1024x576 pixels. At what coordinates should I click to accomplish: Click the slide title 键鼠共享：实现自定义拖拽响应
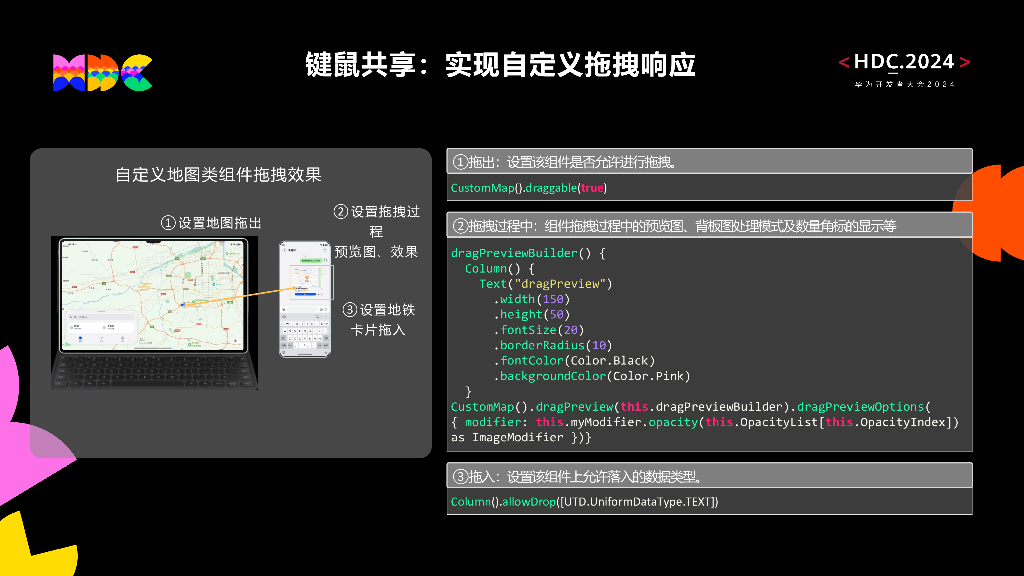pyautogui.click(x=500, y=65)
